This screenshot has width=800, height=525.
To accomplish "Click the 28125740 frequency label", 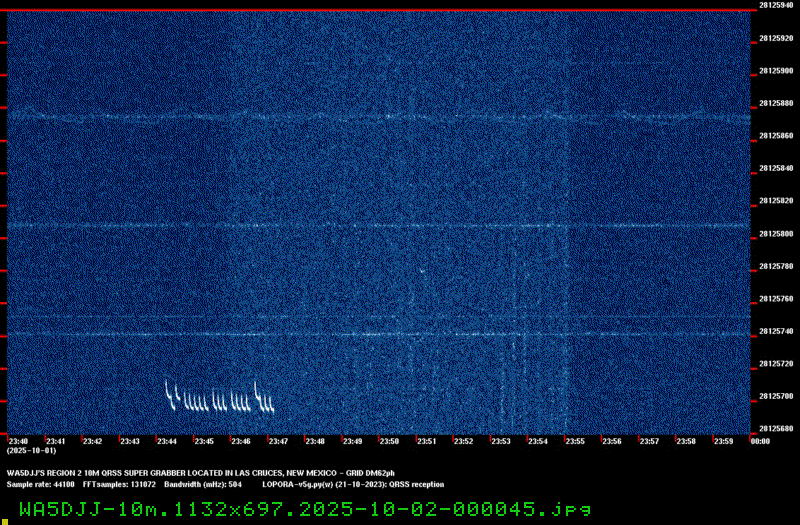I will pyautogui.click(x=776, y=332).
